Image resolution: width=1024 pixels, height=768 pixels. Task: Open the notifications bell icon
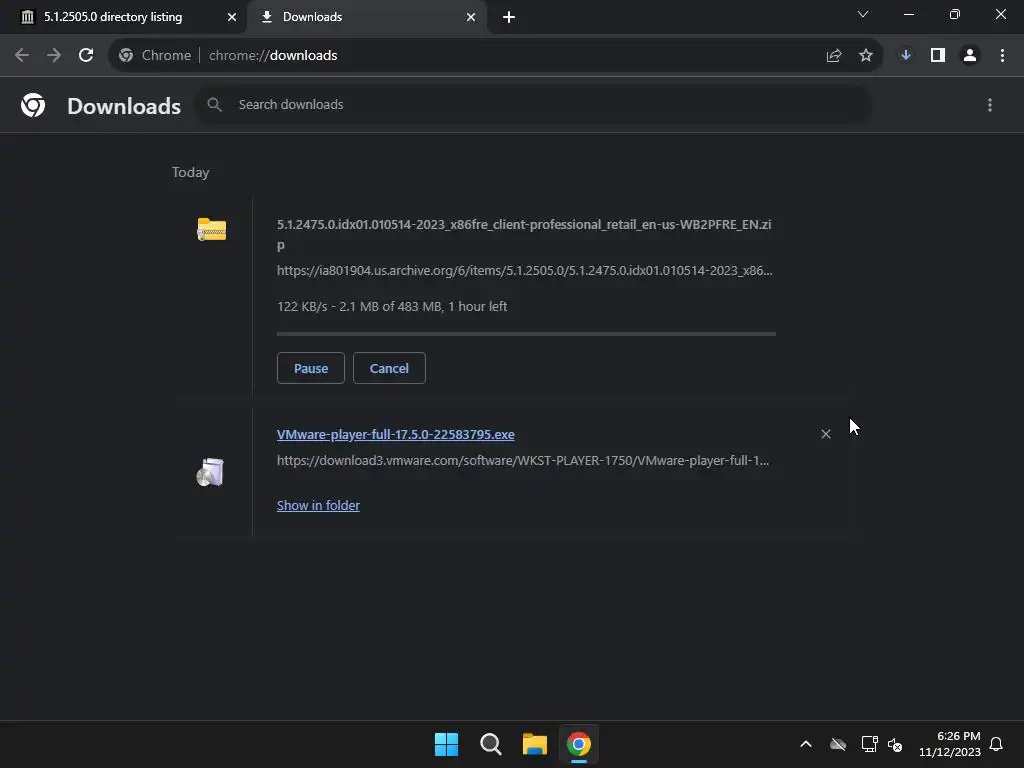[x=996, y=744]
